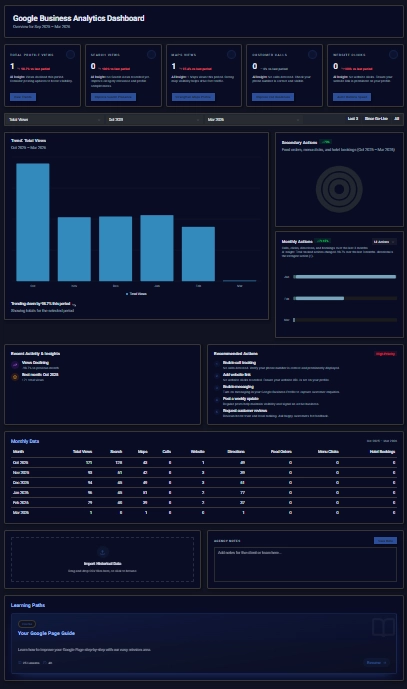Image resolution: width=407 pixels, height=689 pixels.
Task: Open the Mar 2026 end month dropdown
Action: pyautogui.click(x=253, y=120)
